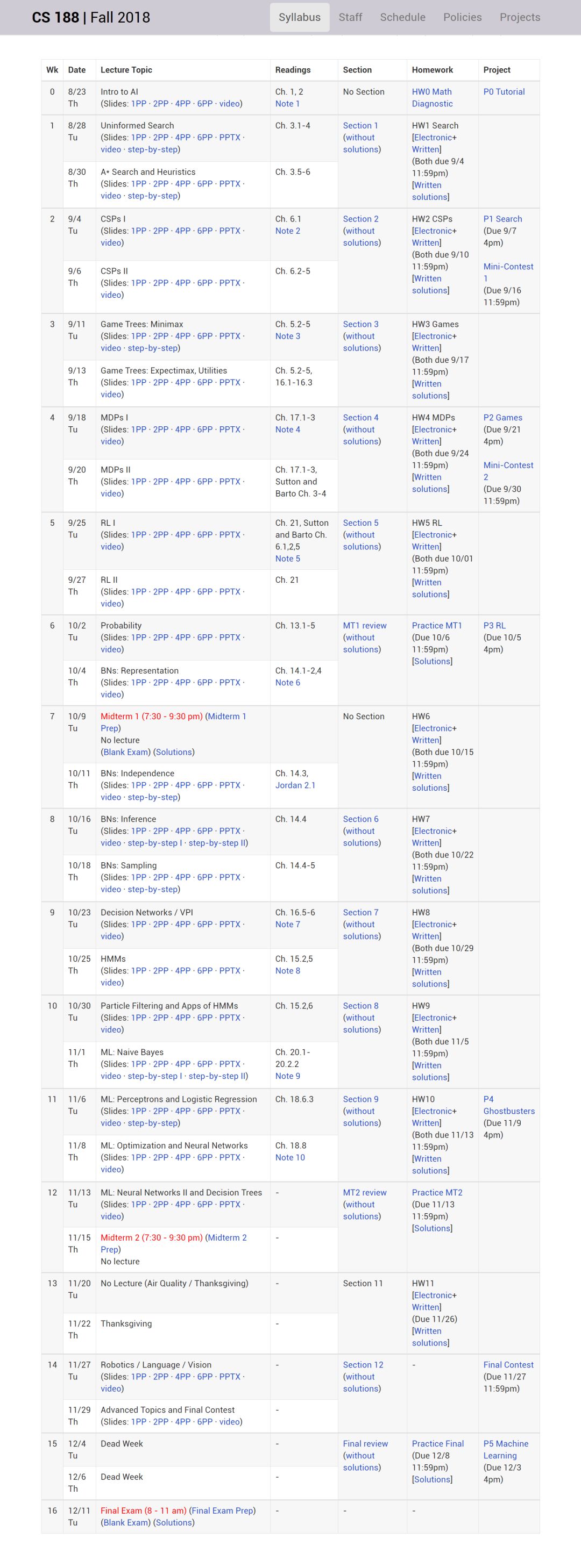Click the CS 188 site title

[91, 18]
